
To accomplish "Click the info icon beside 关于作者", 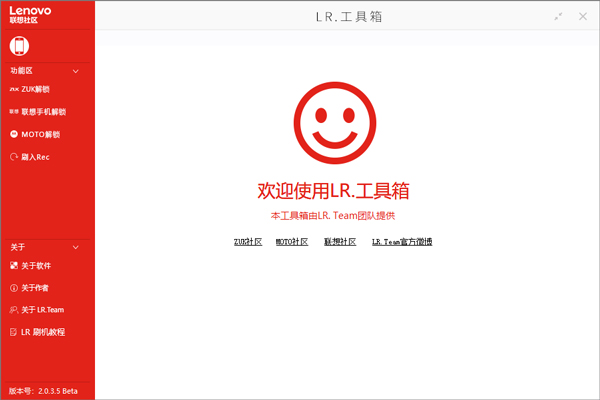I will (14, 288).
